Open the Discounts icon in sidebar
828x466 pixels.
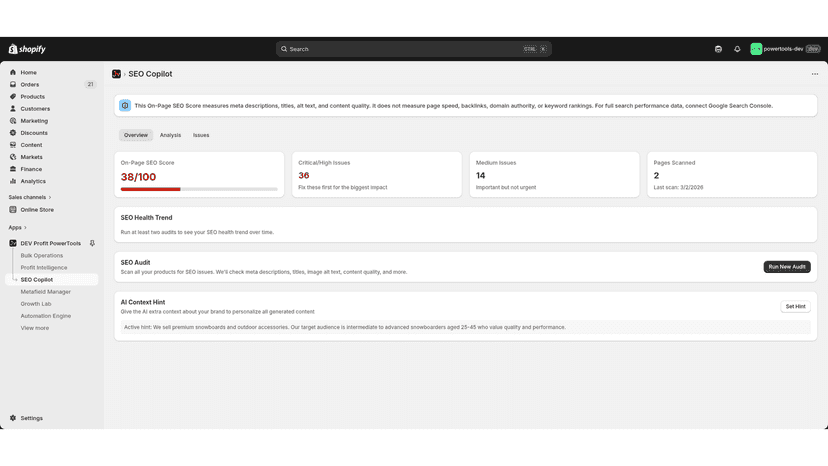[13, 133]
